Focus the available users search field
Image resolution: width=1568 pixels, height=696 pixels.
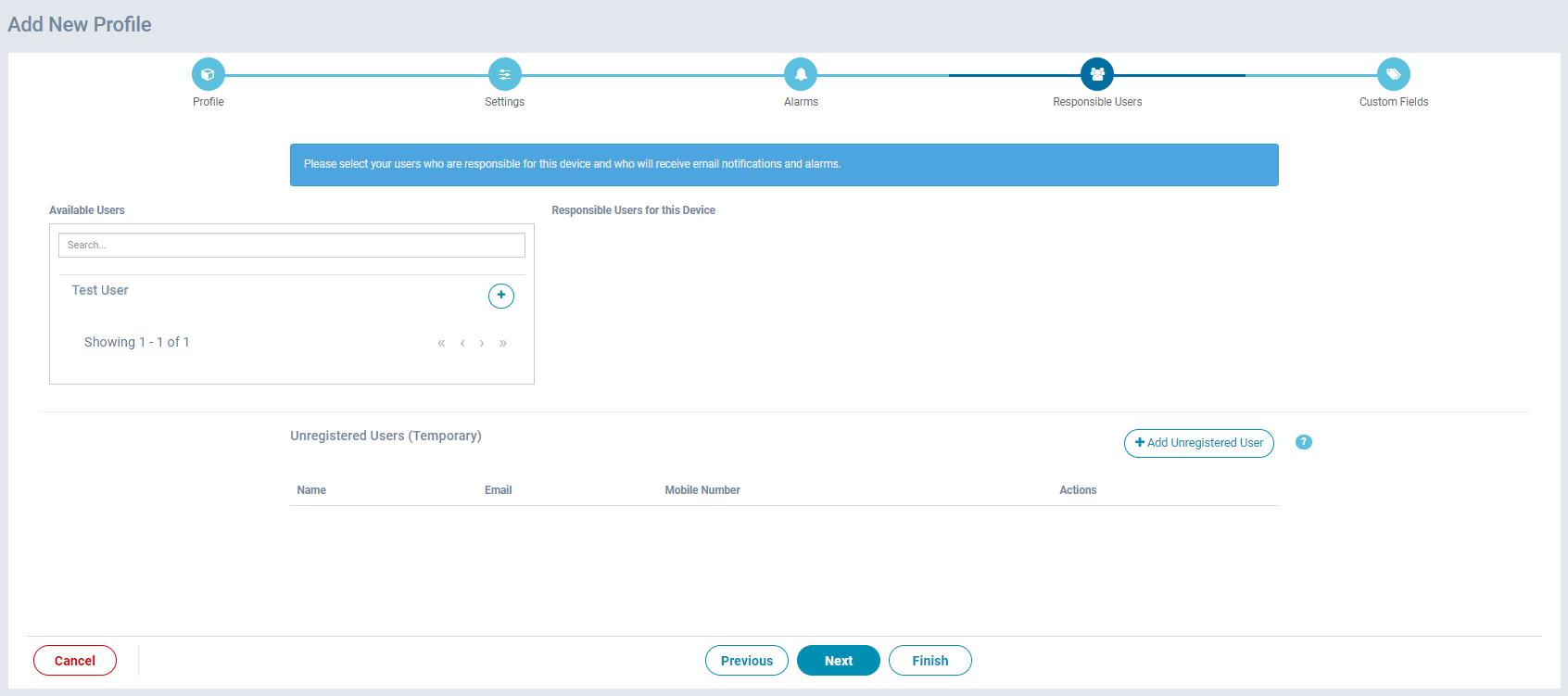292,245
